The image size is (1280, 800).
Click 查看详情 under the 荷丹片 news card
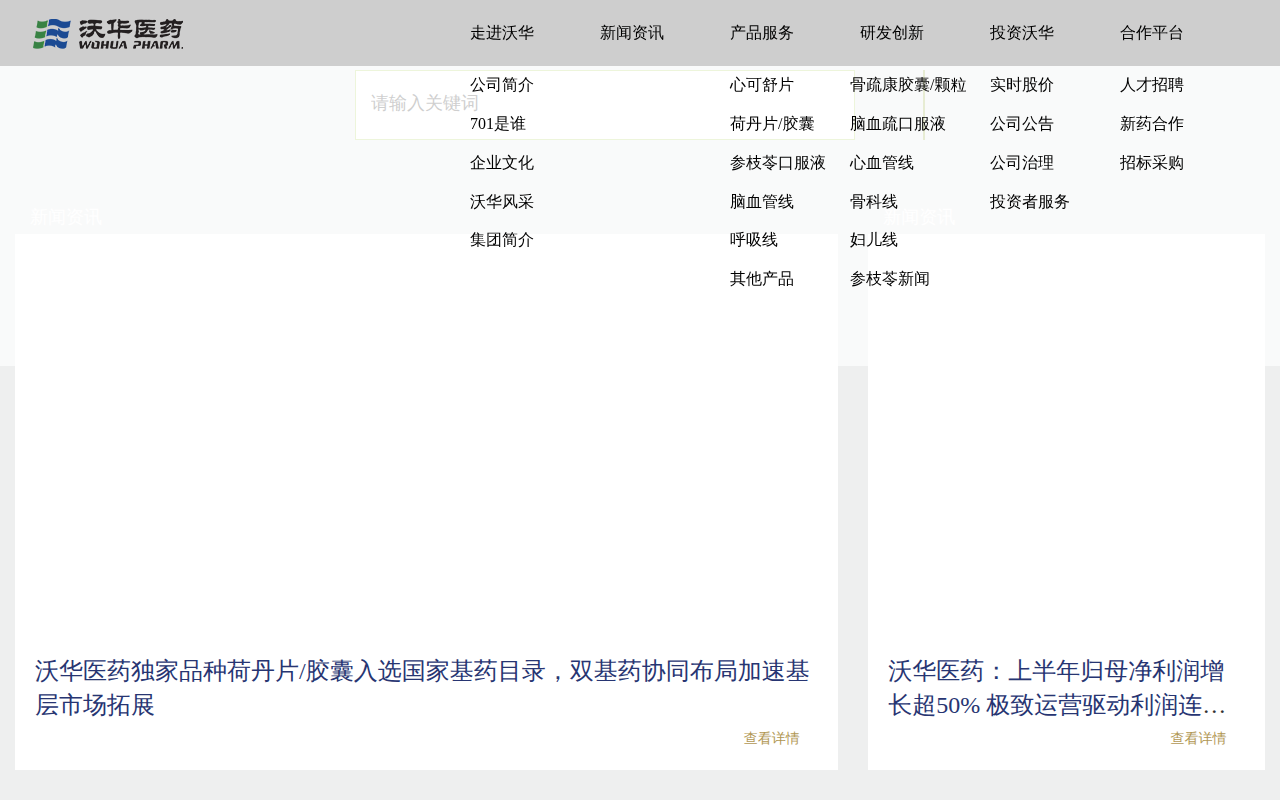pyautogui.click(x=771, y=739)
